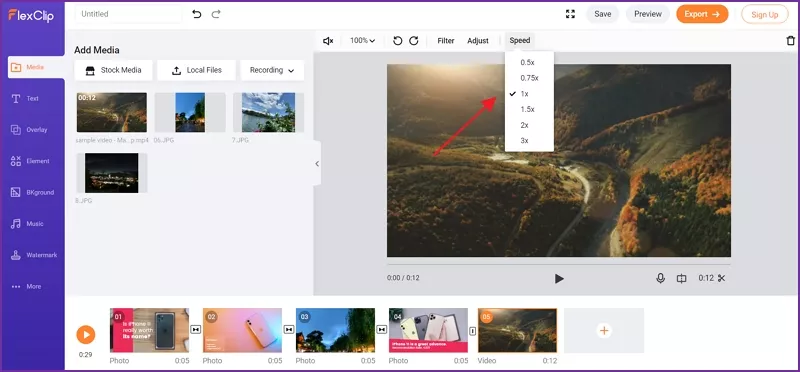Add a new storyboard with the plus

[x=604, y=331]
